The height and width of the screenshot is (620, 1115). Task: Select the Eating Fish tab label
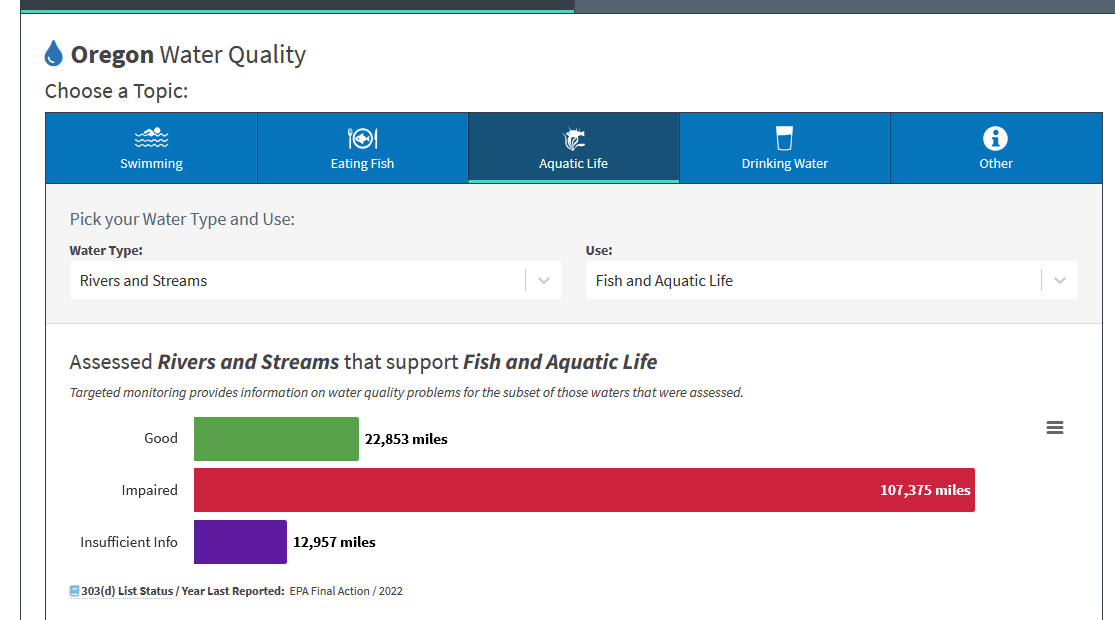click(362, 164)
